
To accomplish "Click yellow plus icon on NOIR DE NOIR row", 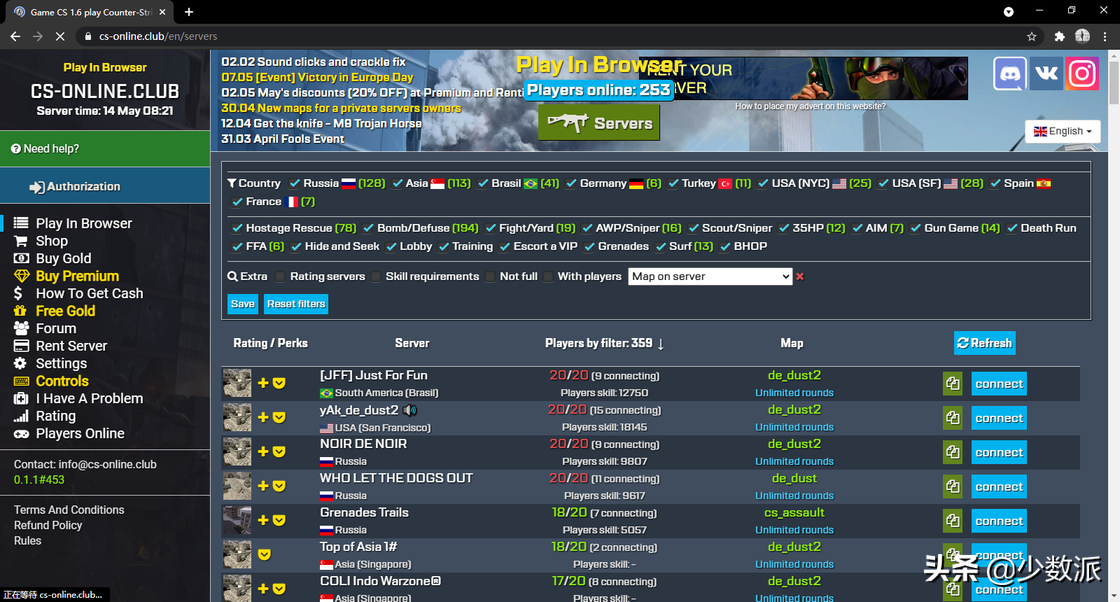I will click(263, 452).
